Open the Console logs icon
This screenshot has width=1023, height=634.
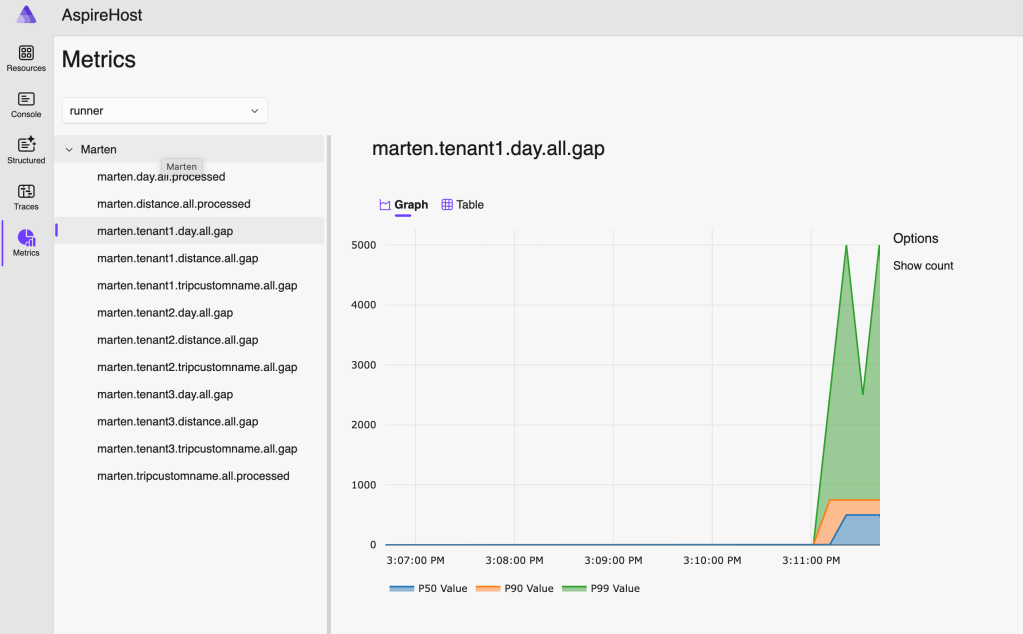pos(26,99)
